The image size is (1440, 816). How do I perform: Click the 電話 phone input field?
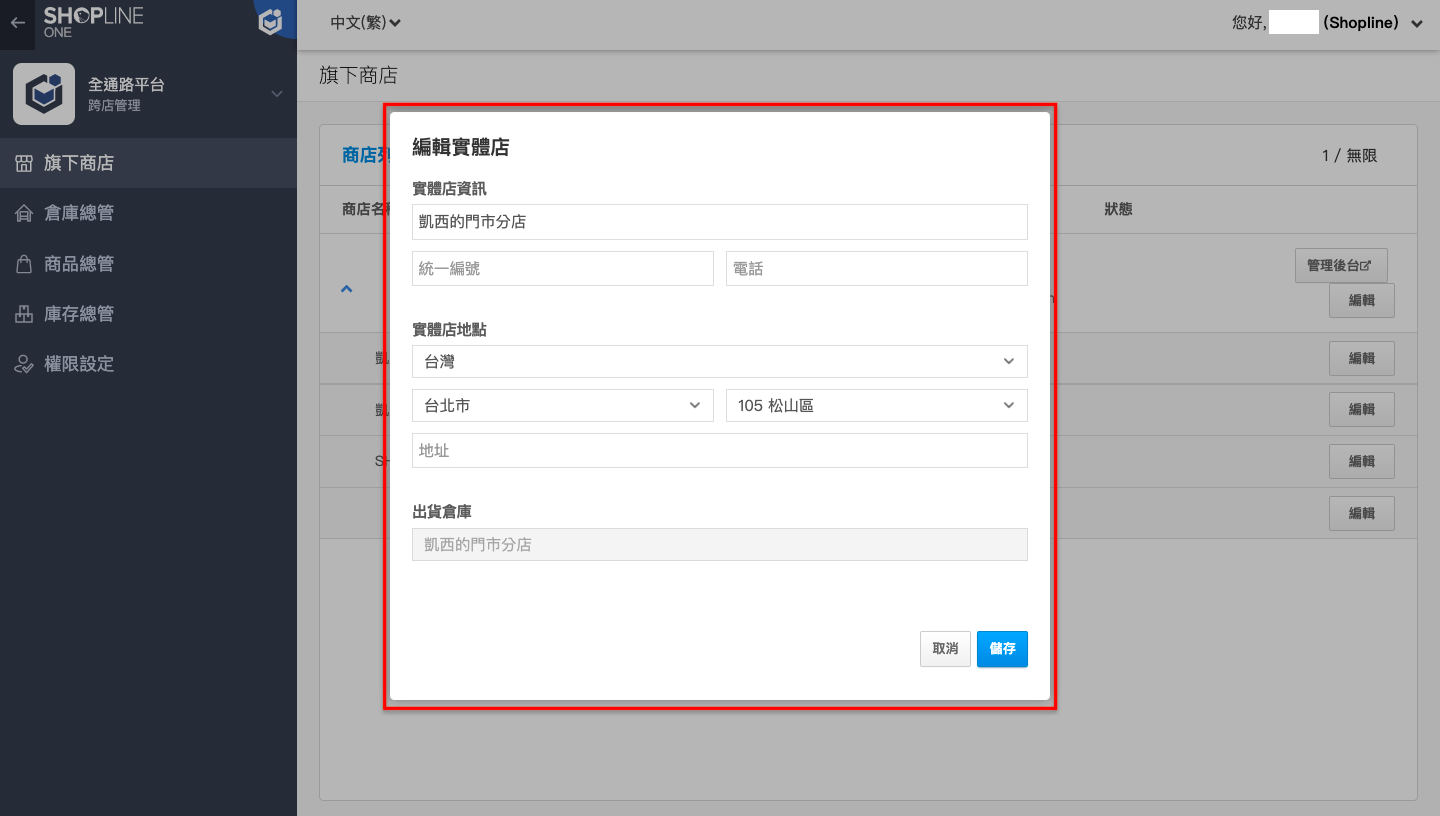pyautogui.click(x=877, y=268)
